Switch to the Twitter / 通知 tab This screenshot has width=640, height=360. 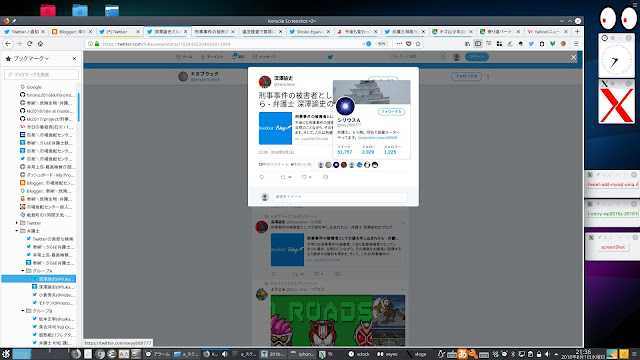point(24,31)
